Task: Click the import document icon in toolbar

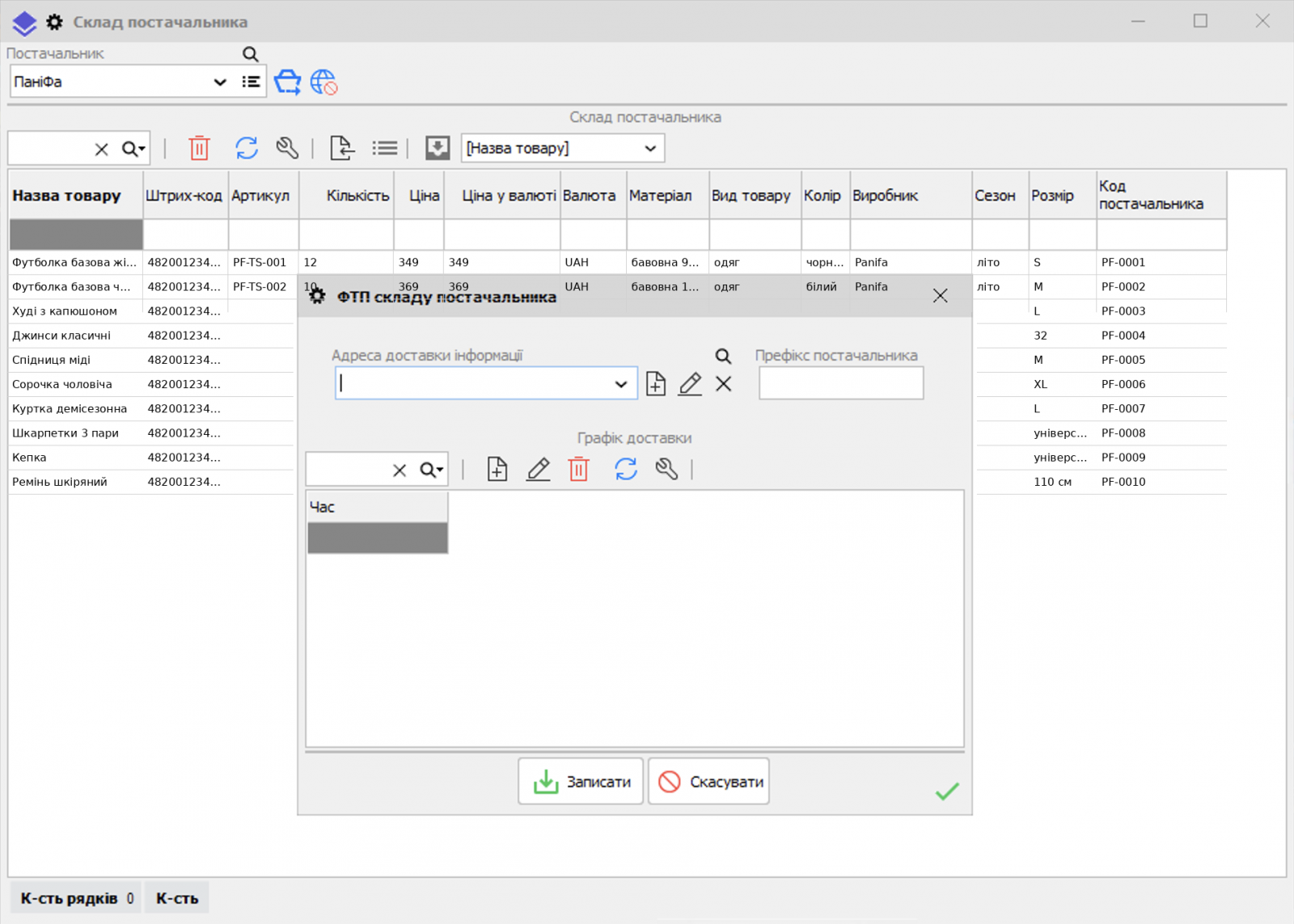Action: [x=342, y=148]
